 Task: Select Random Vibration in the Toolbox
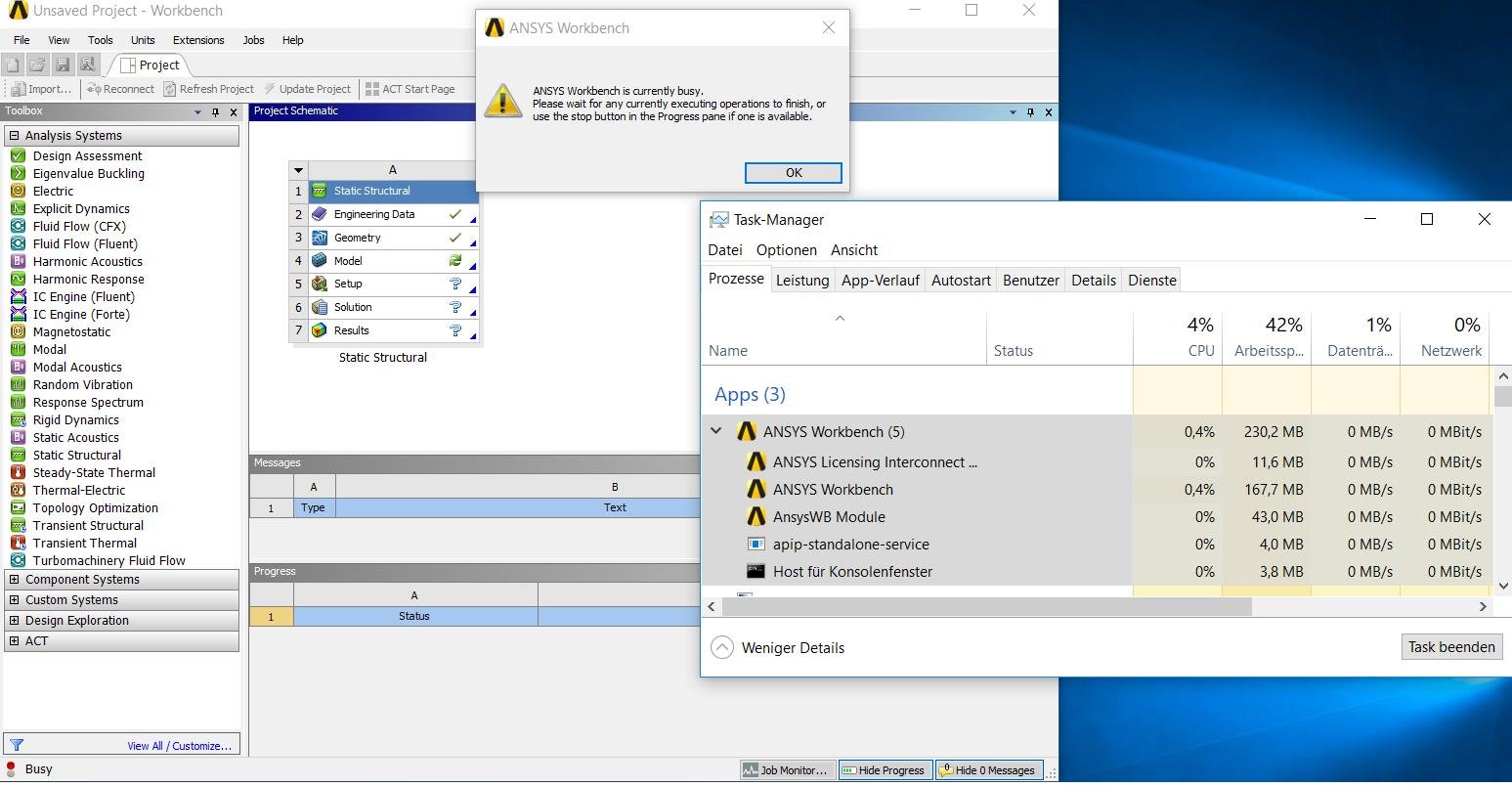coord(82,385)
